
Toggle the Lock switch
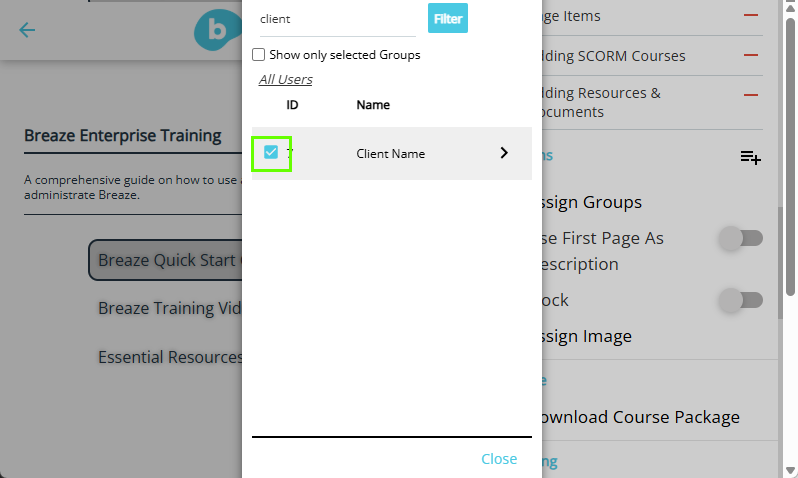point(741,300)
